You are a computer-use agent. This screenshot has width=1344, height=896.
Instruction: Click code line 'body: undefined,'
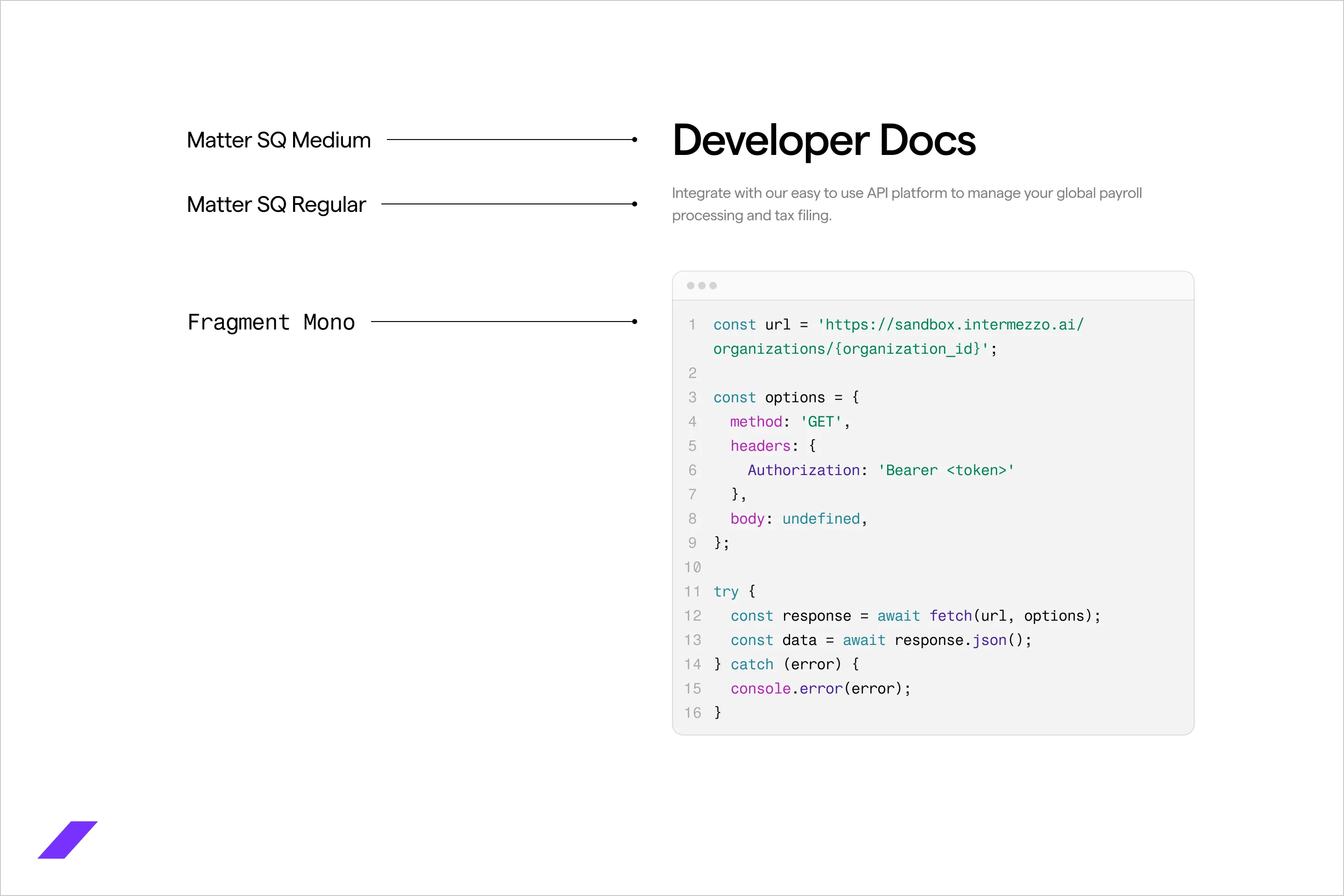point(799,519)
